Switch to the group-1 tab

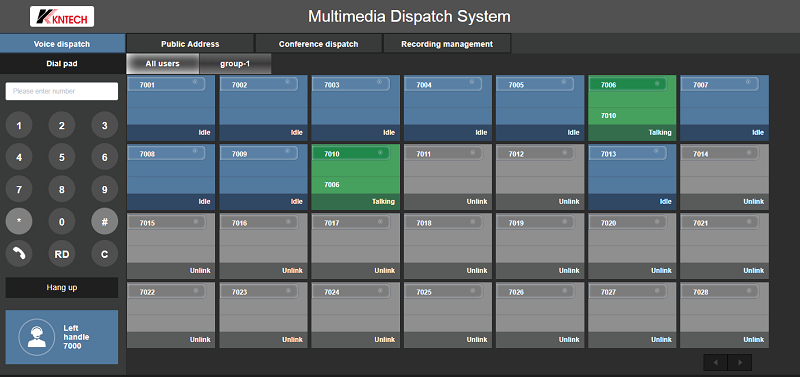click(235, 64)
